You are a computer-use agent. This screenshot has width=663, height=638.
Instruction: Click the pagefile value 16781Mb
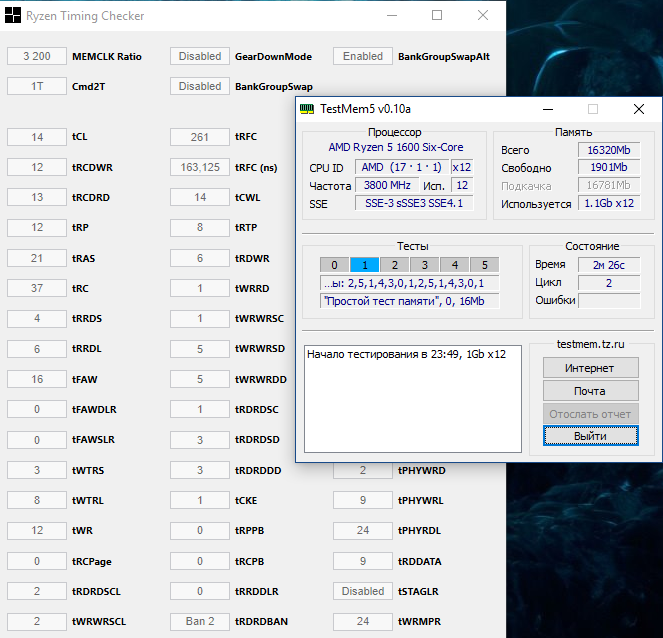tap(609, 185)
